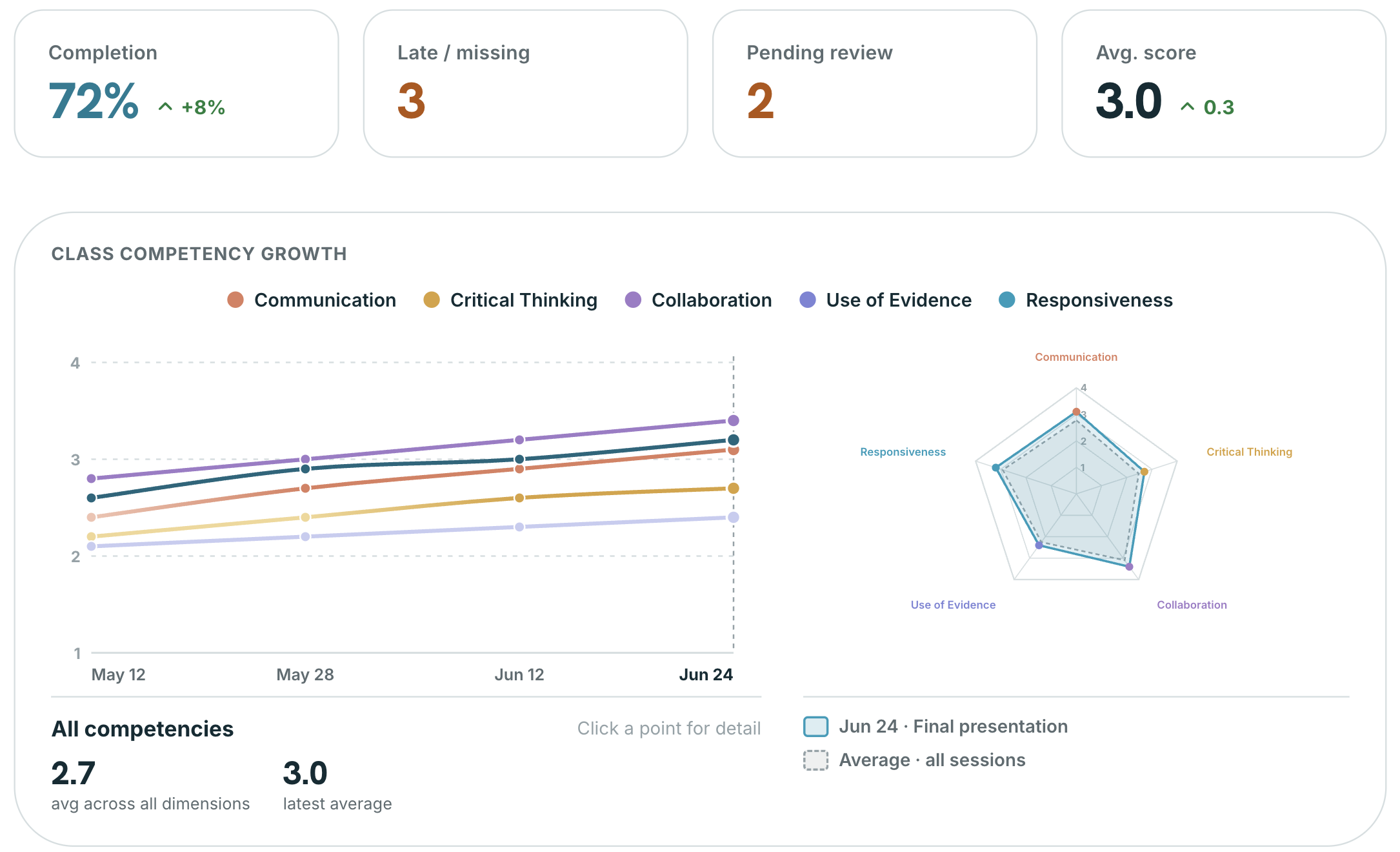
Task: Click the May 28 axis date label
Action: 305,675
